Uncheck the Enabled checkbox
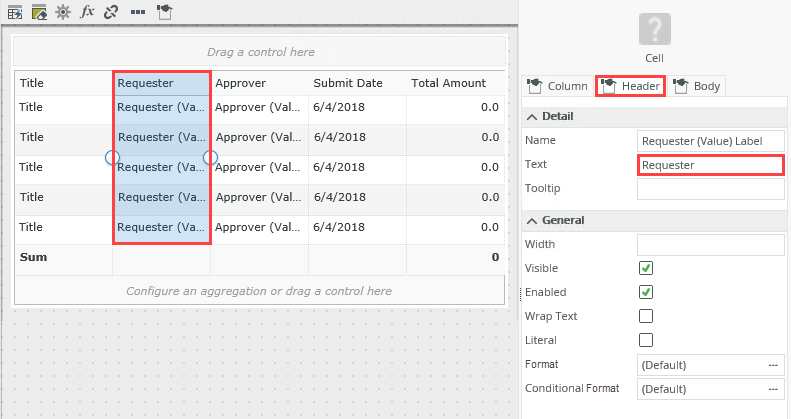 [x=646, y=292]
